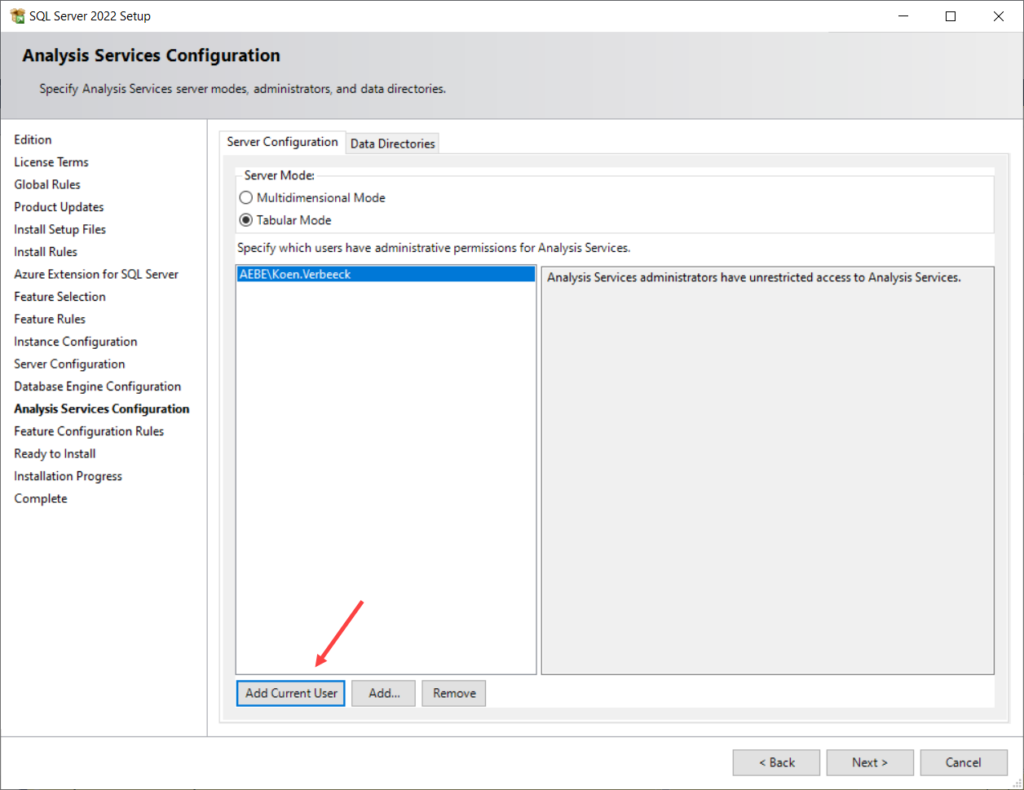Maximize the SQL Server 2022 Setup window
The image size is (1024, 790).
tap(951, 16)
